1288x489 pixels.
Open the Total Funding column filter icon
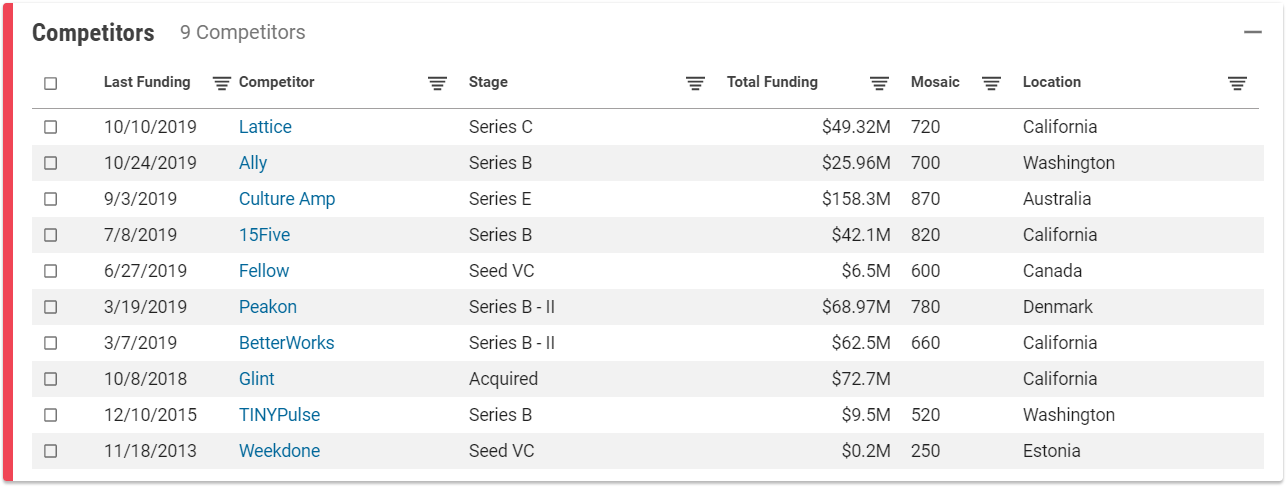point(879,83)
